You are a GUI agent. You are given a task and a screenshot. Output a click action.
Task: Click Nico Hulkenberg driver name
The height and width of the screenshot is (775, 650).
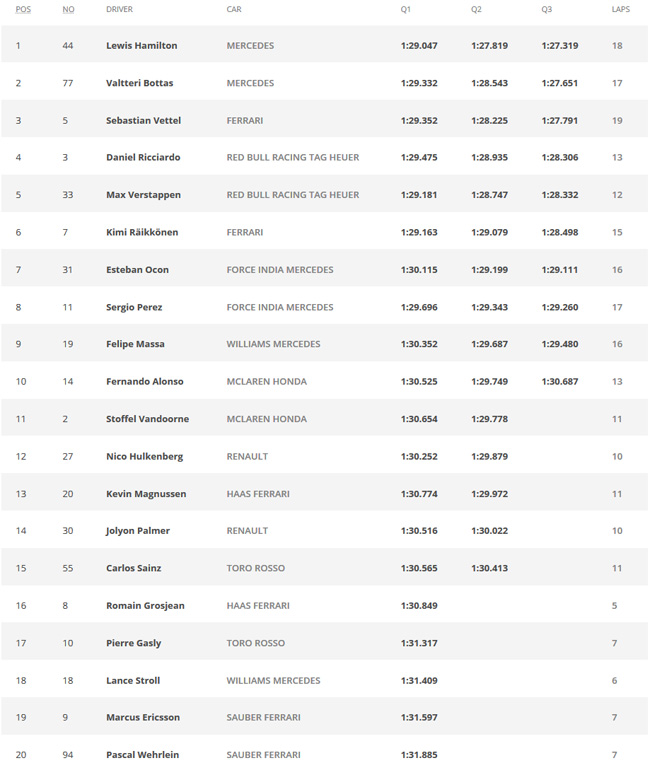pos(144,456)
